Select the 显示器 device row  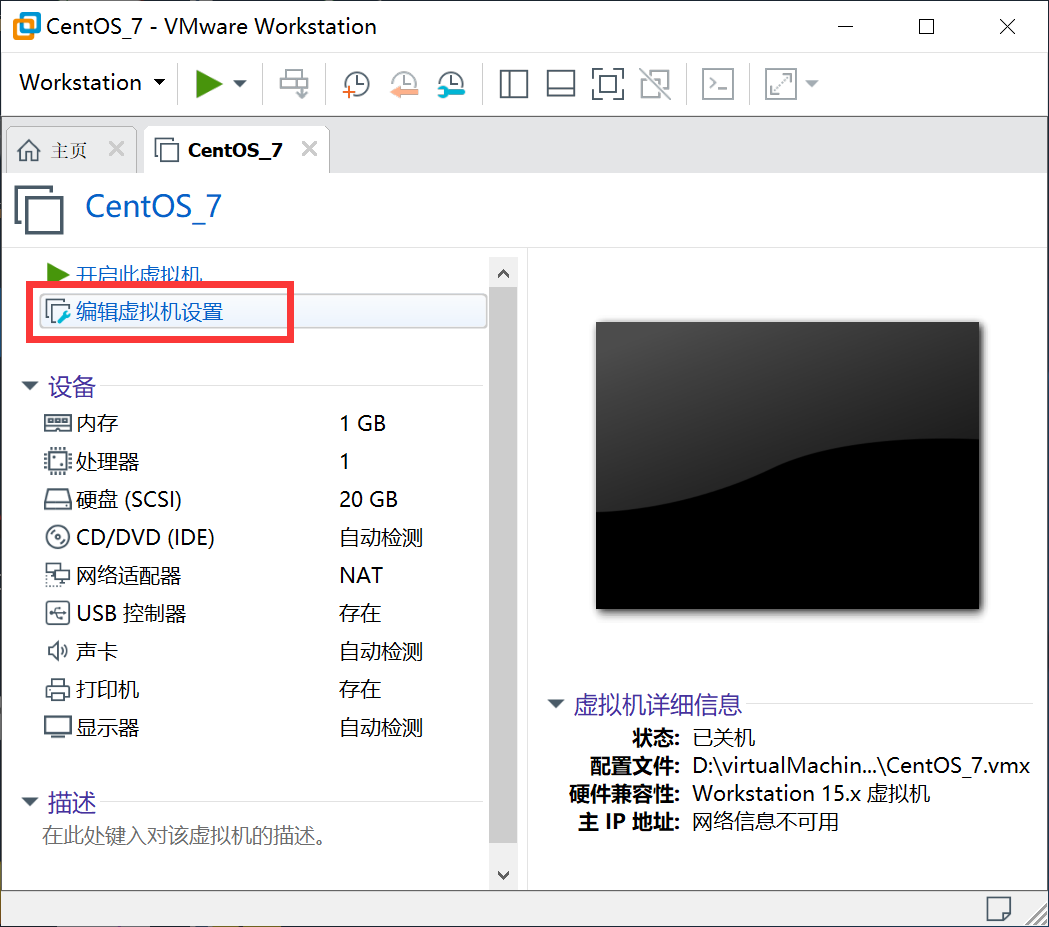(x=262, y=728)
